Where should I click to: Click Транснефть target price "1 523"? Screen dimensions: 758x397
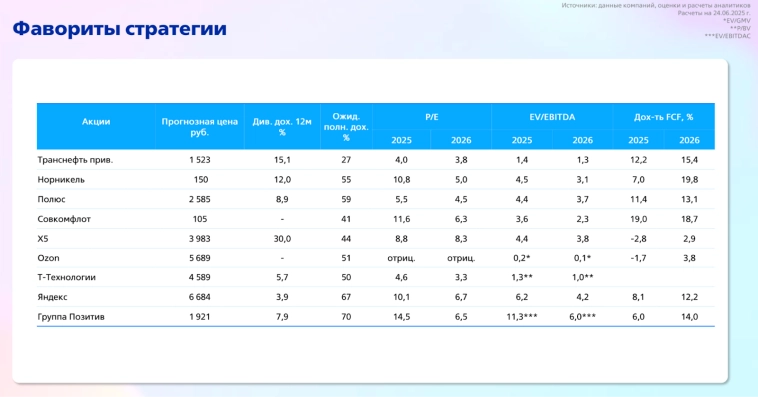tap(200, 160)
